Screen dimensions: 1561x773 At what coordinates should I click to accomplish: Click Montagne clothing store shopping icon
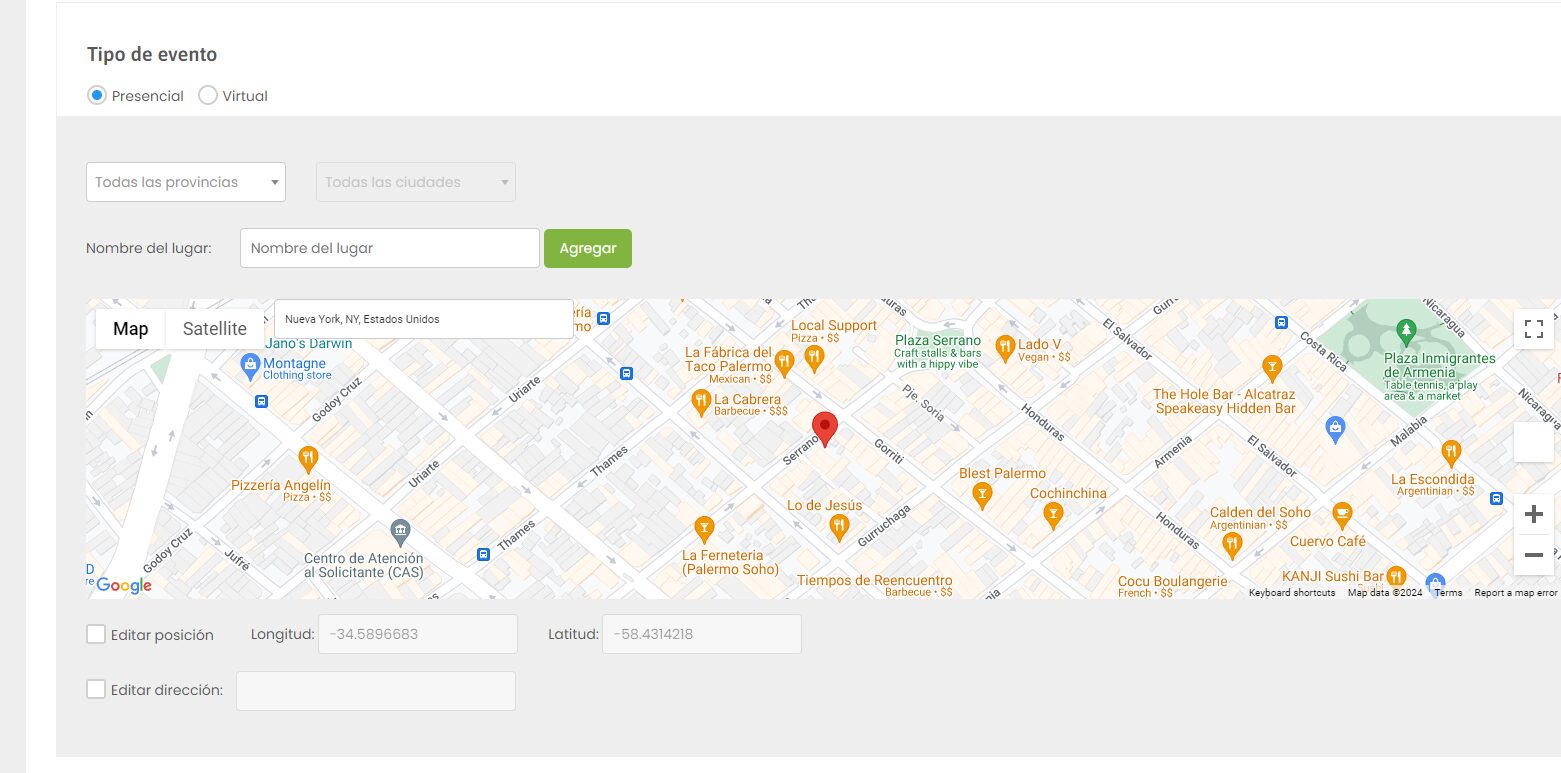click(x=251, y=368)
